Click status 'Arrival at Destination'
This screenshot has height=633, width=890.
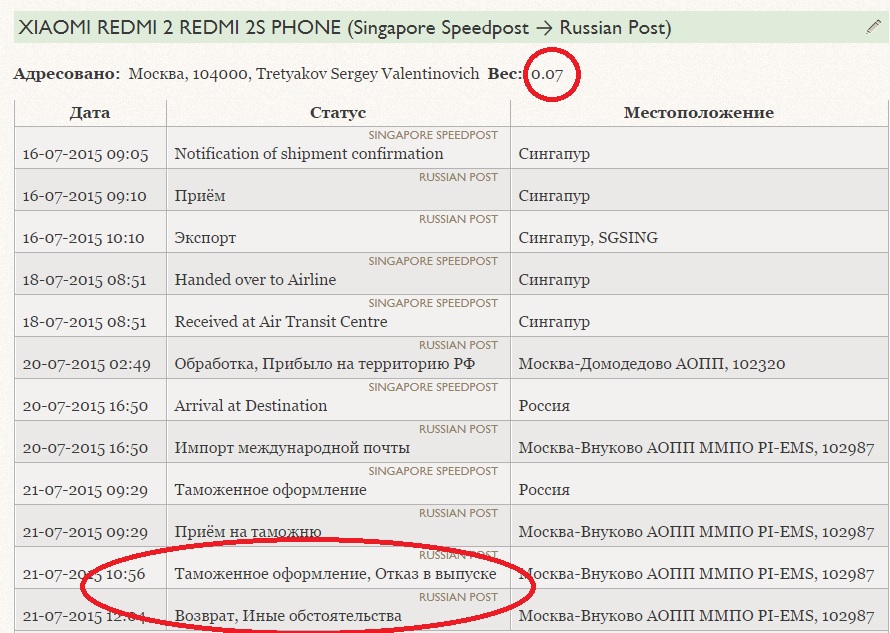point(250,405)
